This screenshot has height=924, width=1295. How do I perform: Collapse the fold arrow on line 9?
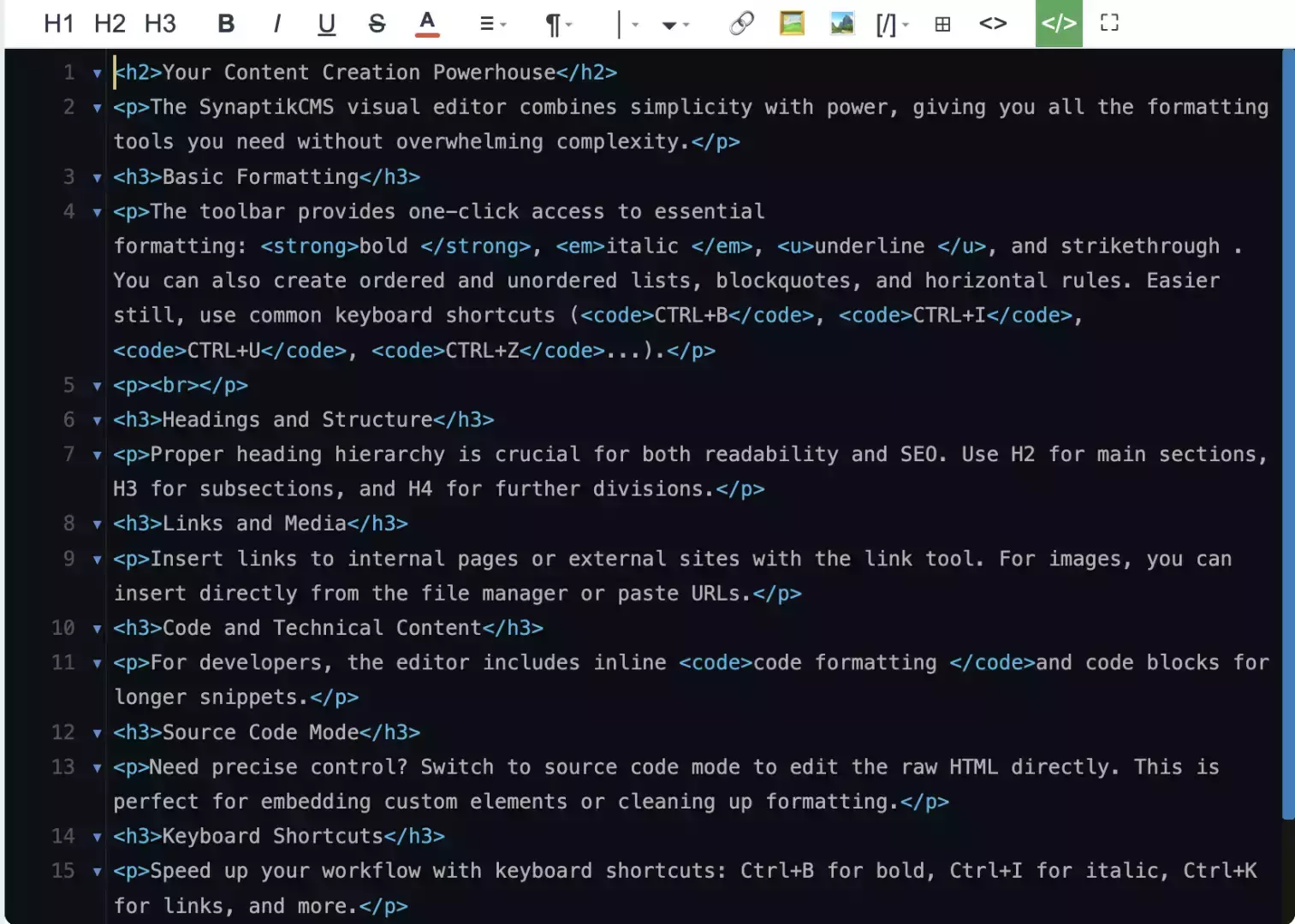(97, 560)
